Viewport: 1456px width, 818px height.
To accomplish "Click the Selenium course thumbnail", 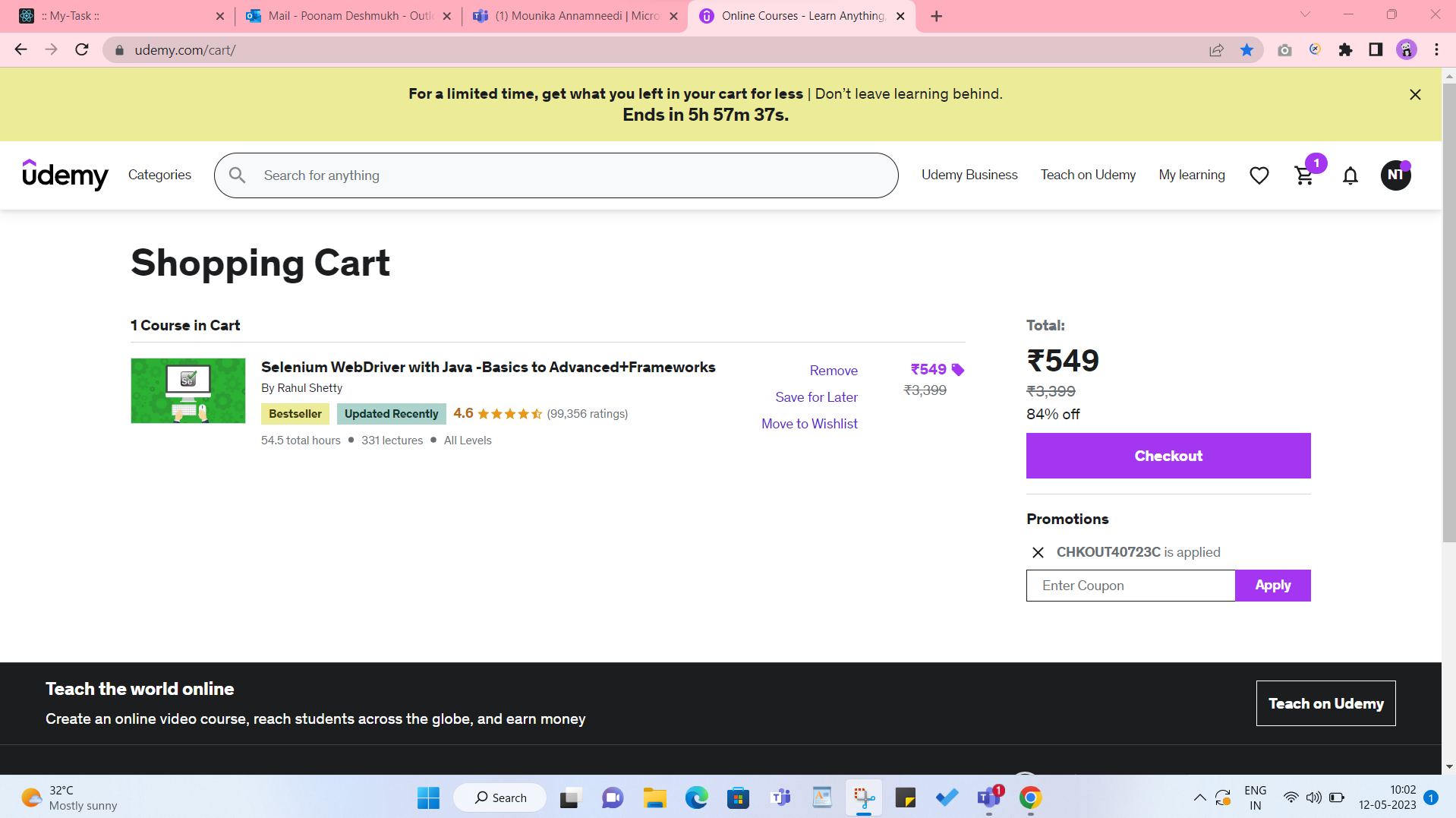I will [188, 390].
